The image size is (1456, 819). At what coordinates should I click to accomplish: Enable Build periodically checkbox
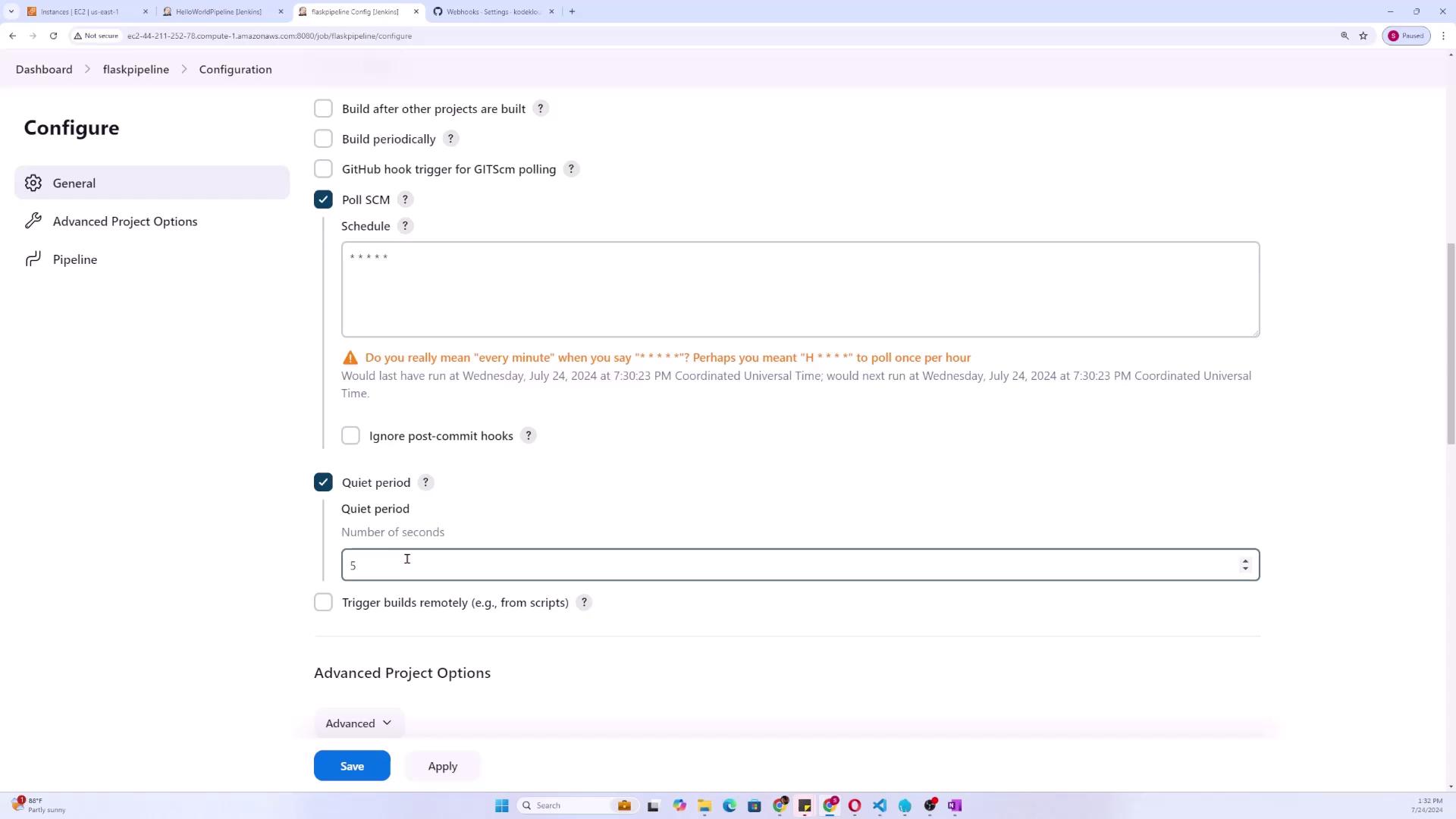coord(323,139)
